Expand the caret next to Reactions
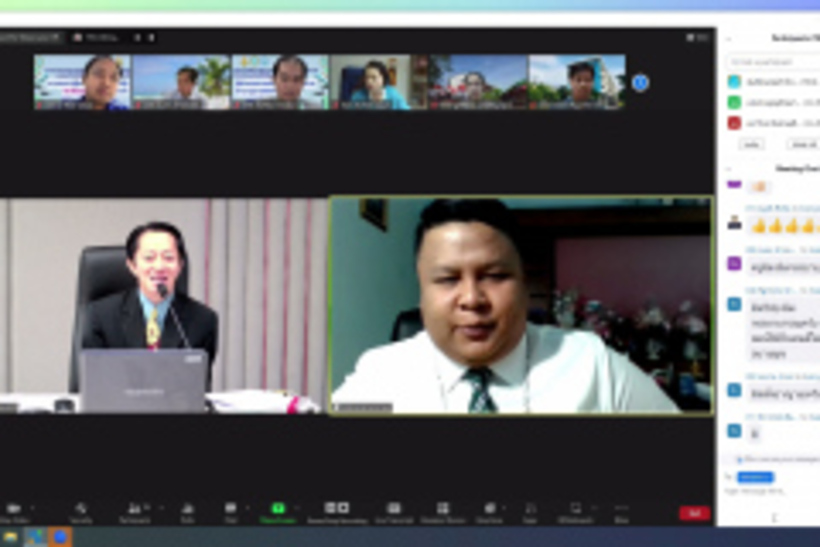Screen dimensions: 820x547 504,508
